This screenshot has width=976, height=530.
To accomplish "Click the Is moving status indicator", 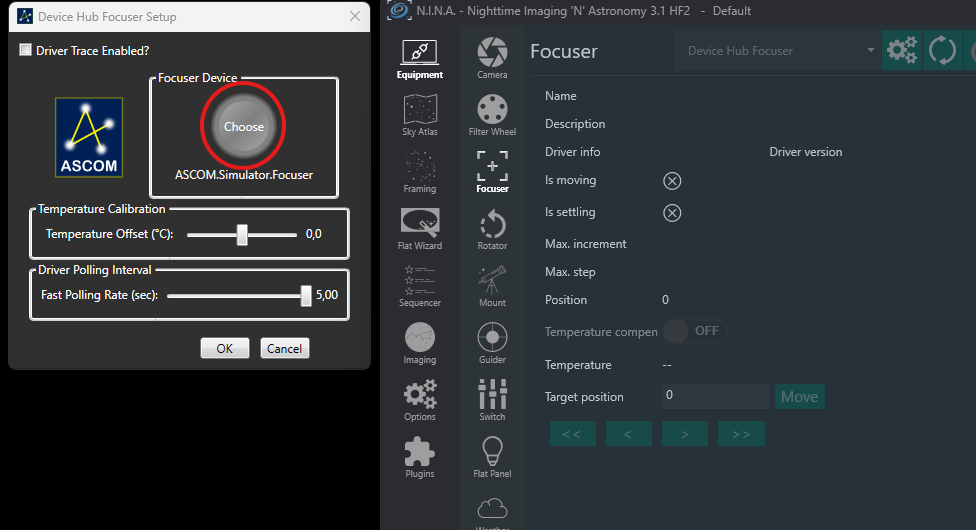I will click(672, 181).
